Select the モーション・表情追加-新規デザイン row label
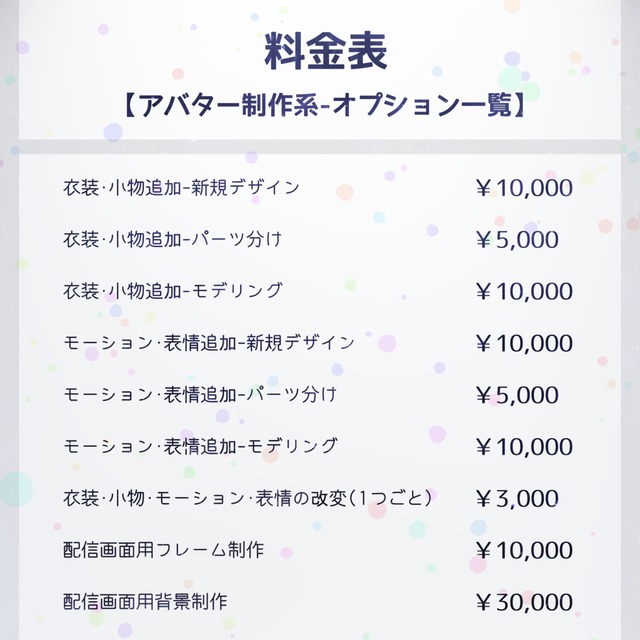 coord(209,343)
